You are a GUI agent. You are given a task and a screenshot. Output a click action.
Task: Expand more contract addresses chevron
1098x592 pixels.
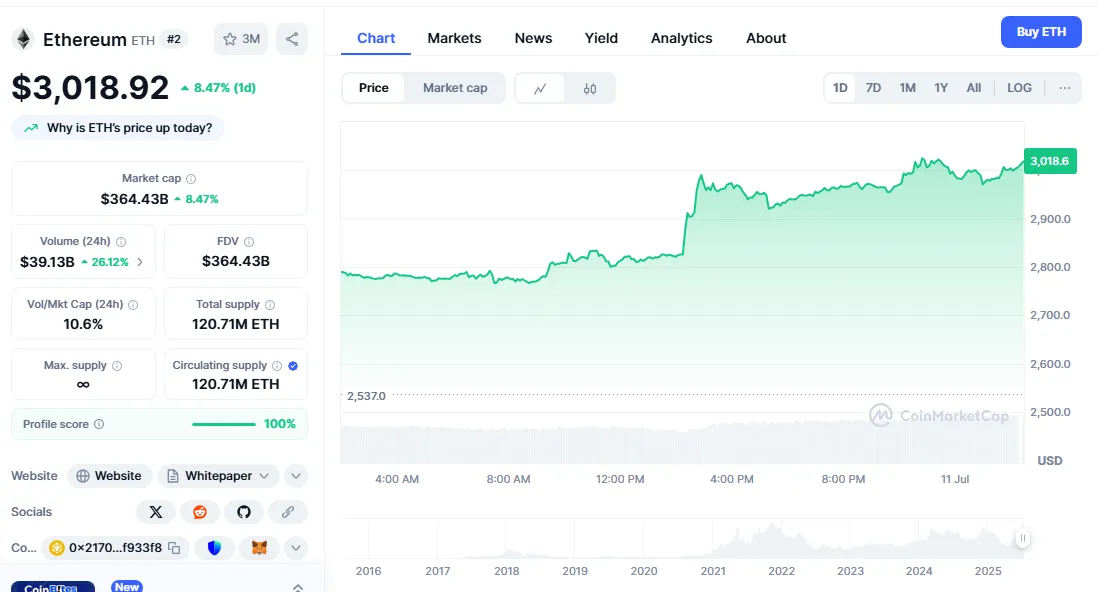(x=296, y=548)
